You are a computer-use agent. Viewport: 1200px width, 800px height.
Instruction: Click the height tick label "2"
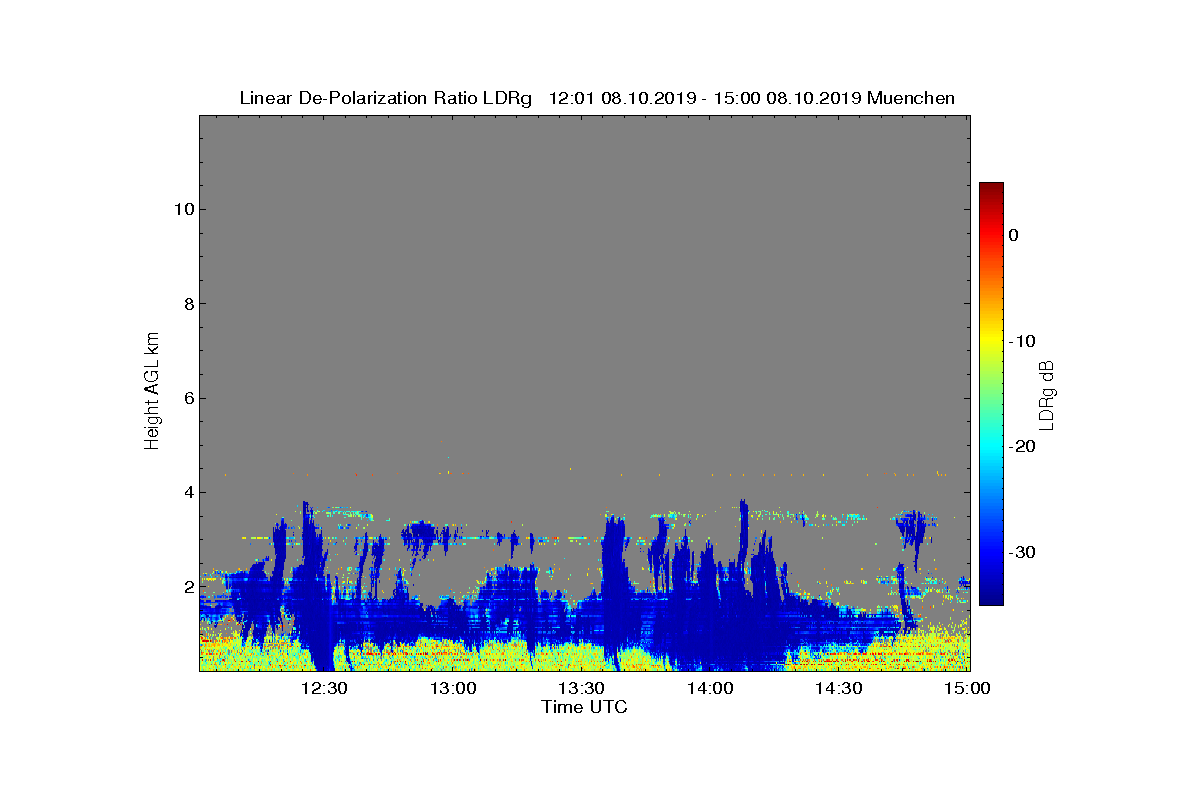click(x=187, y=587)
